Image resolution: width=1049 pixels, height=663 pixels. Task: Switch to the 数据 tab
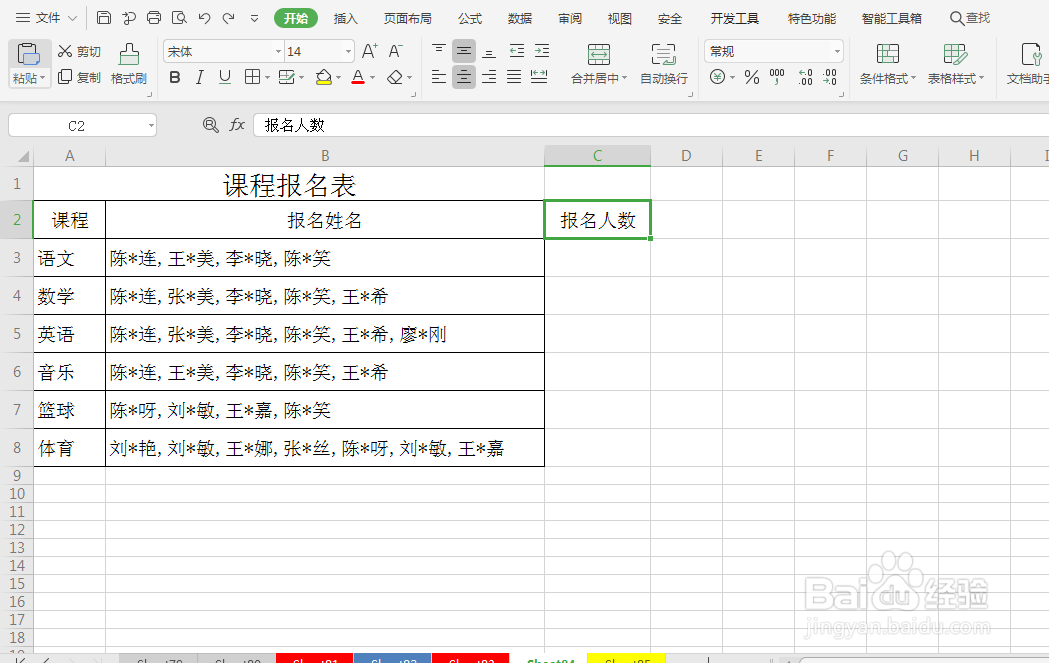coord(520,19)
